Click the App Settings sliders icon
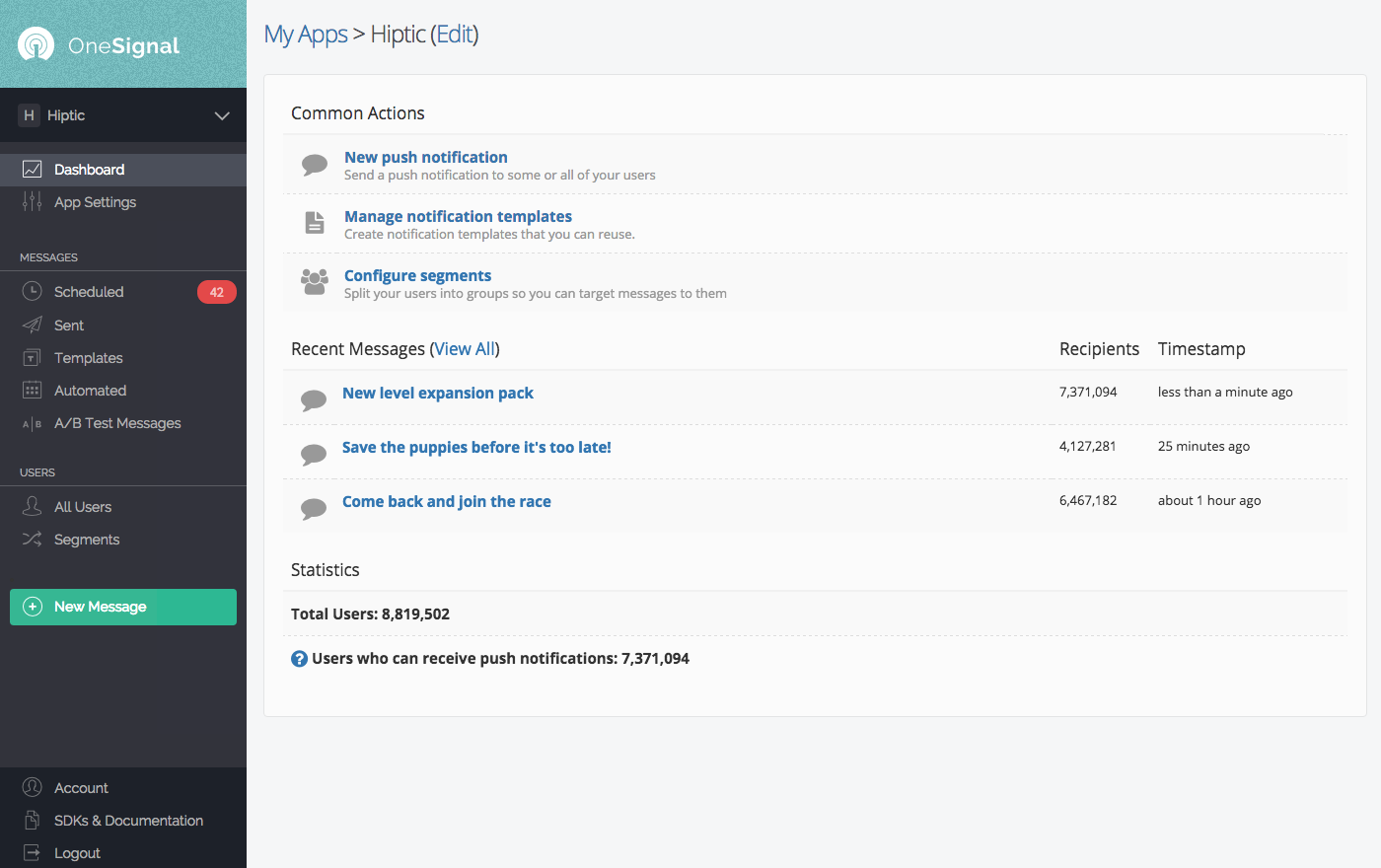The width and height of the screenshot is (1381, 868). point(33,202)
